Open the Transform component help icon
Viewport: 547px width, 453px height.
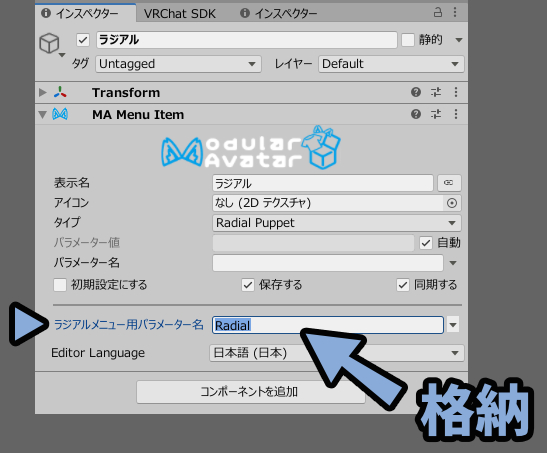coord(415,92)
